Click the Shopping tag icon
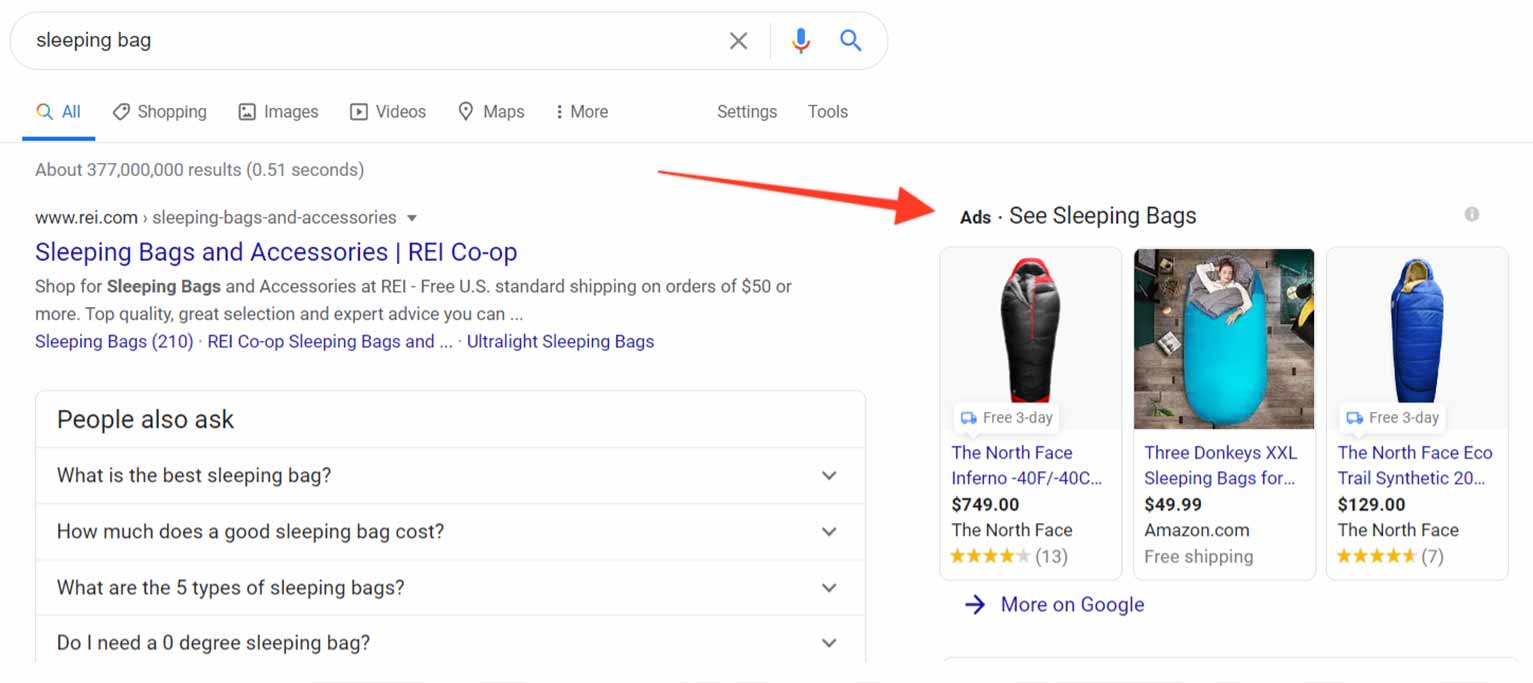The image size is (1533, 683). click(x=121, y=112)
